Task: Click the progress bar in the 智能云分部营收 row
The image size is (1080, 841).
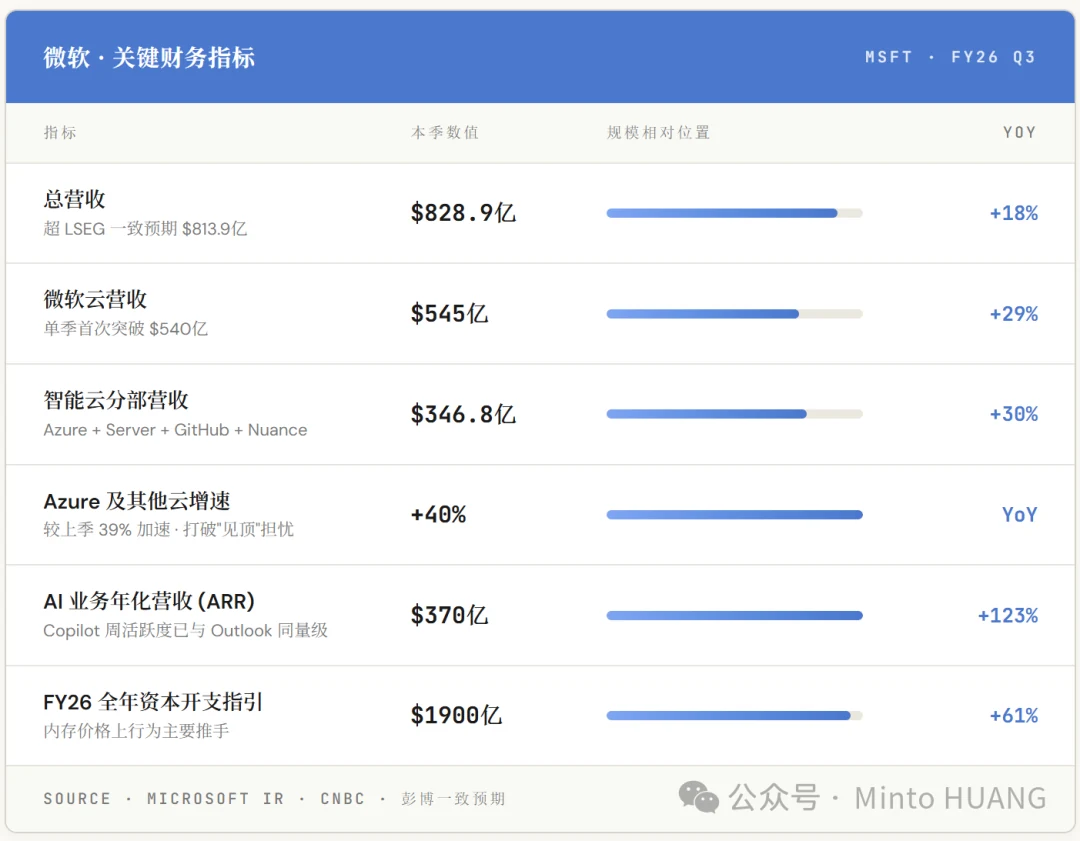Action: pyautogui.click(x=734, y=414)
